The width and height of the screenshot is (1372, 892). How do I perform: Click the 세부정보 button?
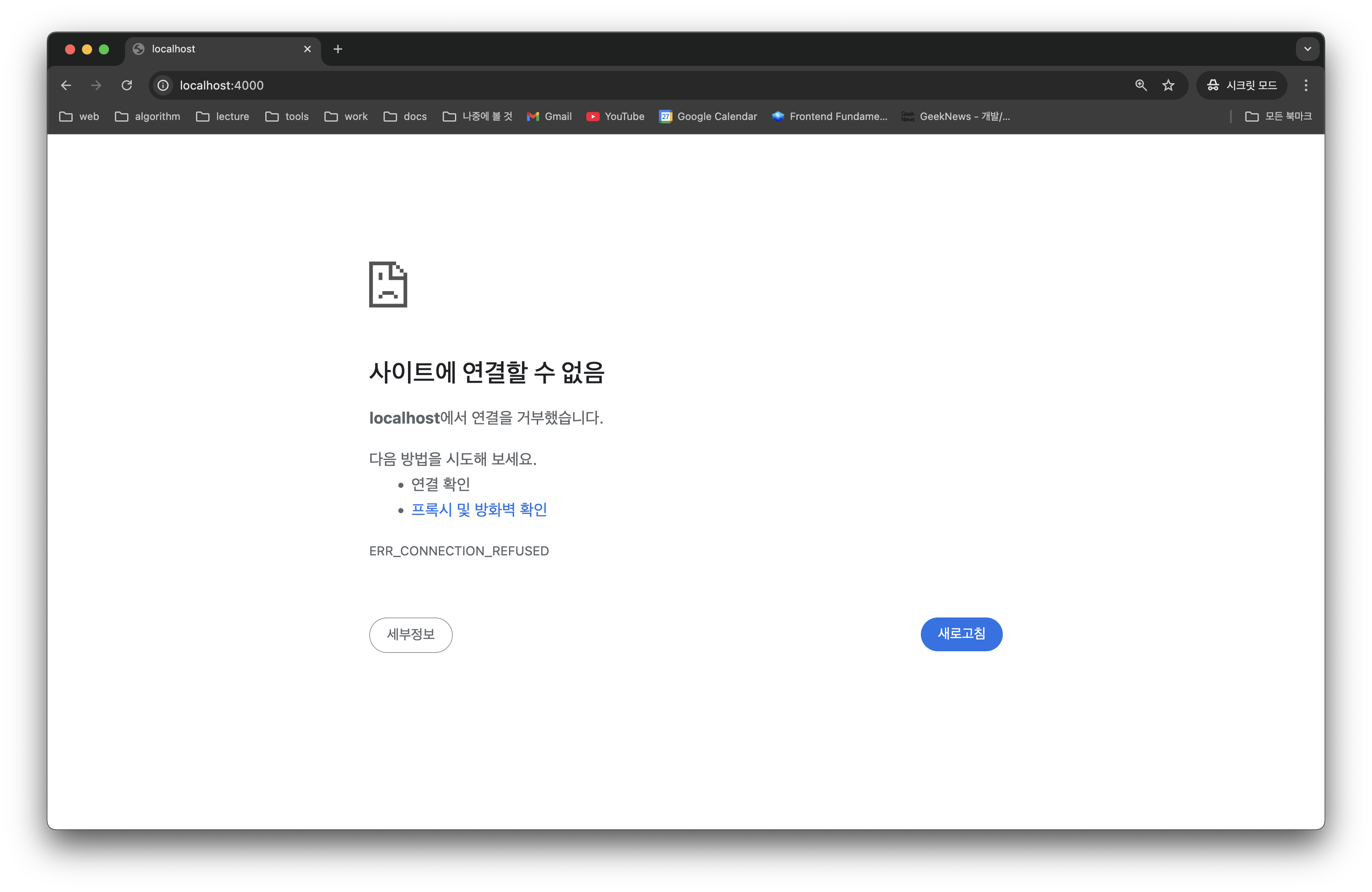point(411,634)
